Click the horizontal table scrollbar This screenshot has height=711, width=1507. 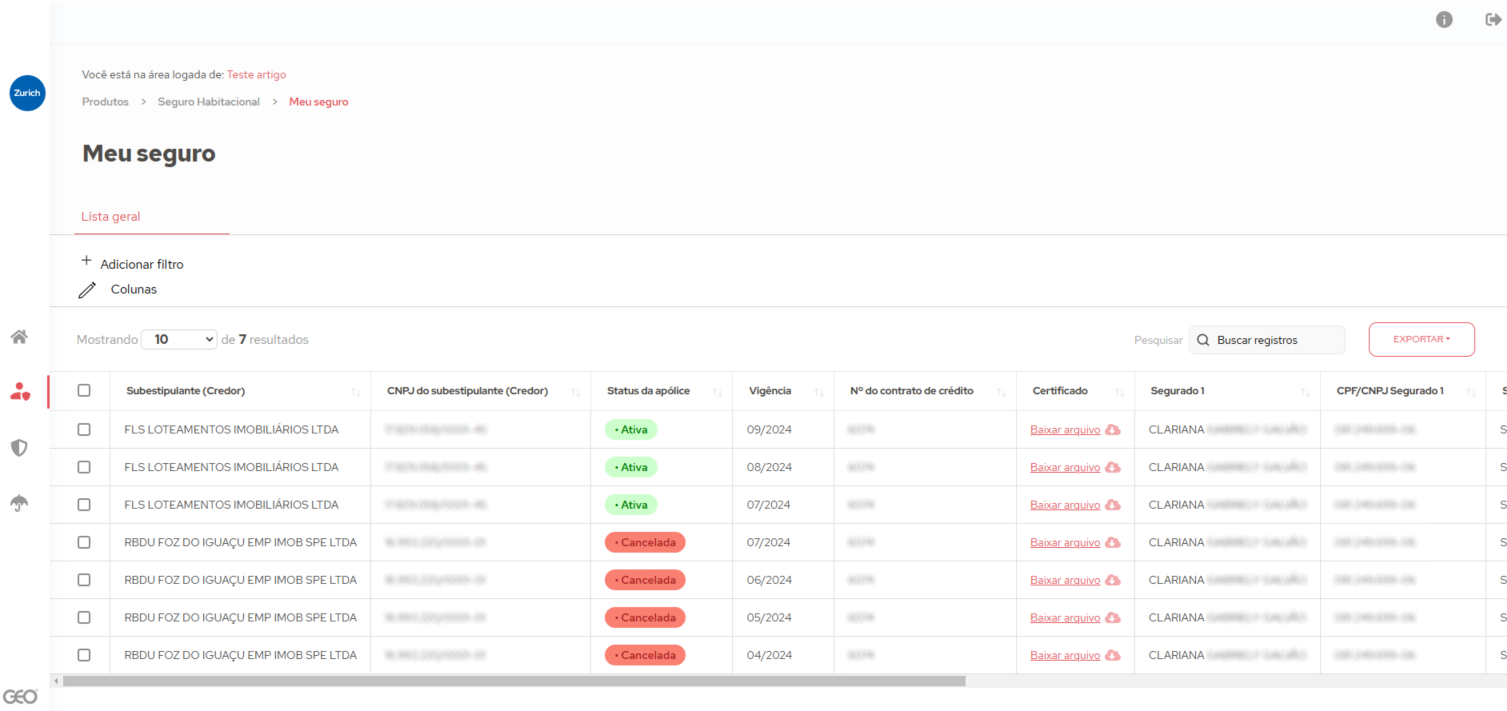(x=514, y=681)
